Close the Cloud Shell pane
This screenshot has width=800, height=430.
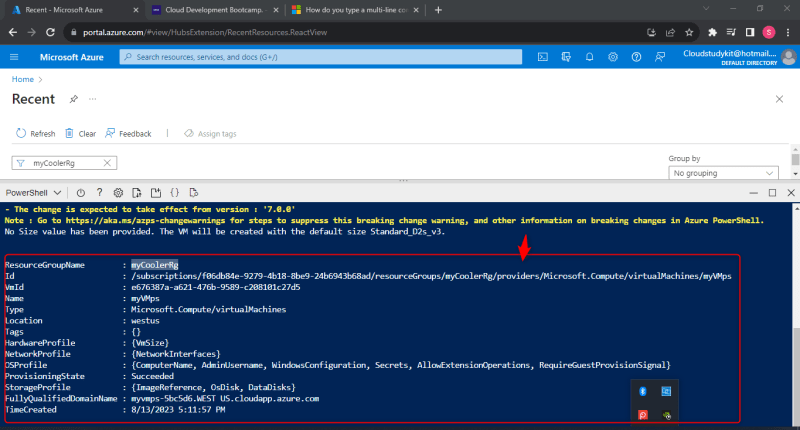click(791, 193)
